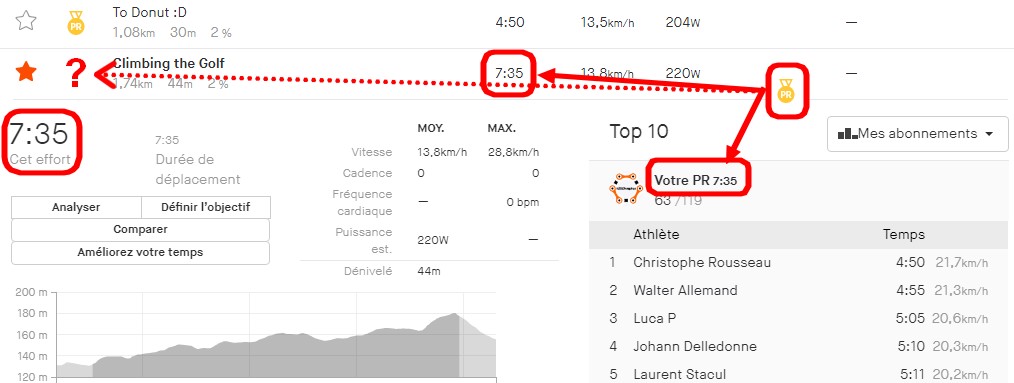Image resolution: width=1014 pixels, height=383 pixels.
Task: Click the leaderboard bars icon in Mes abonnements
Action: (x=847, y=134)
